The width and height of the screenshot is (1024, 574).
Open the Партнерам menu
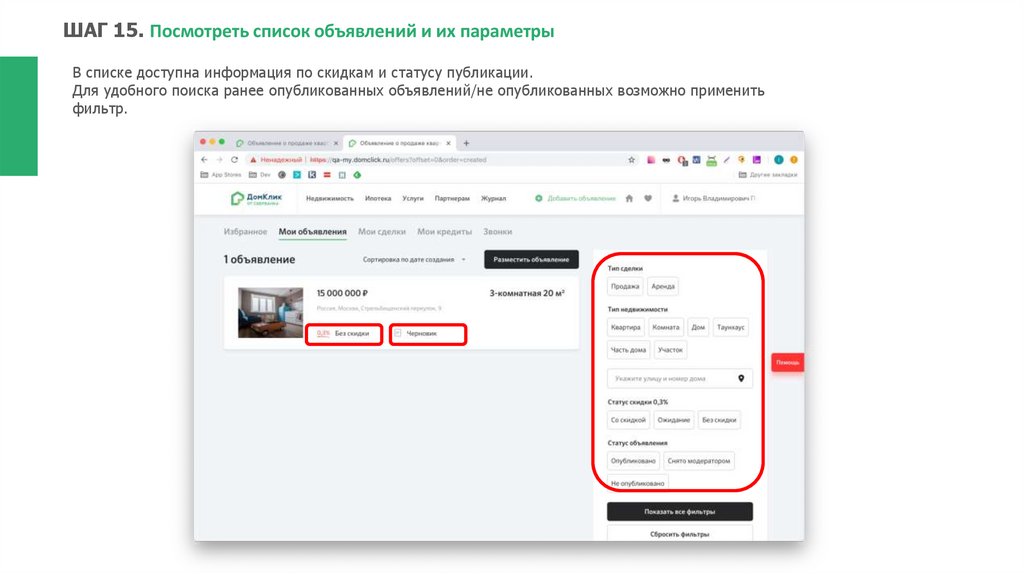point(452,199)
